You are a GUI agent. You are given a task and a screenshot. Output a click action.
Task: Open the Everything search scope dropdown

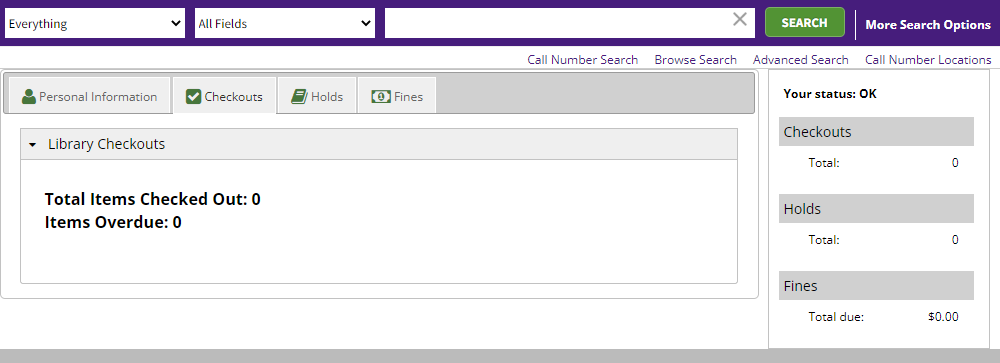(x=95, y=23)
